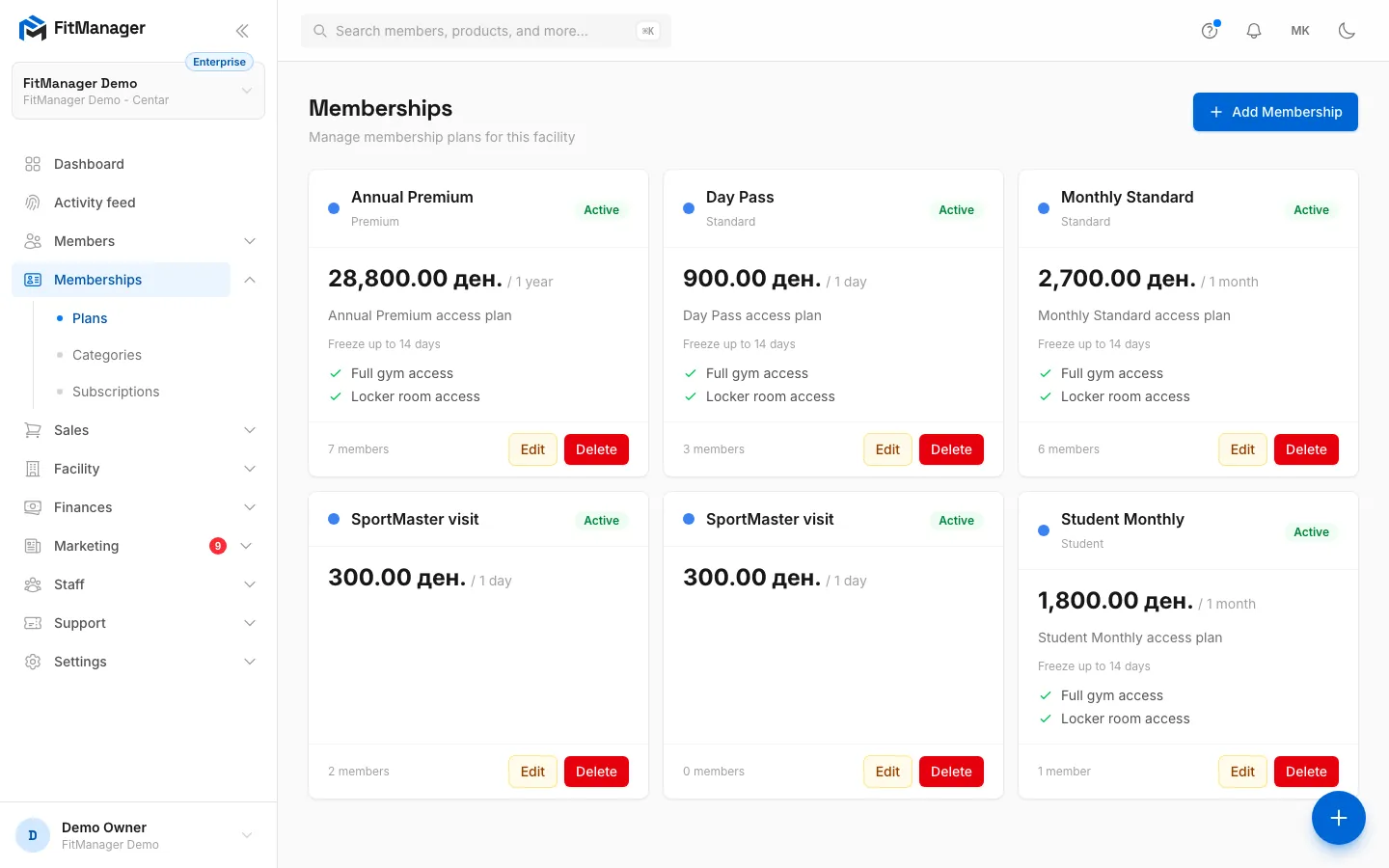The image size is (1389, 868).
Task: Click the Activity feed fingerprint icon
Action: 33,203
